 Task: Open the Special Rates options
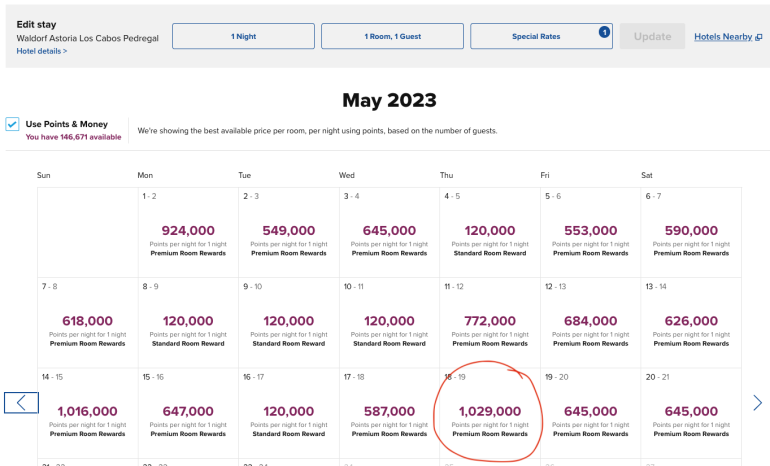(535, 36)
